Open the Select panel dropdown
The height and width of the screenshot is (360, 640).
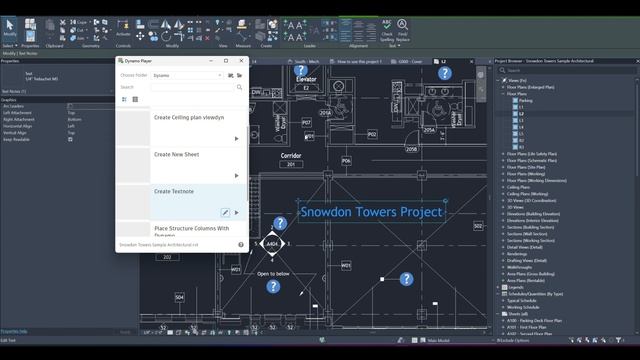point(10,46)
